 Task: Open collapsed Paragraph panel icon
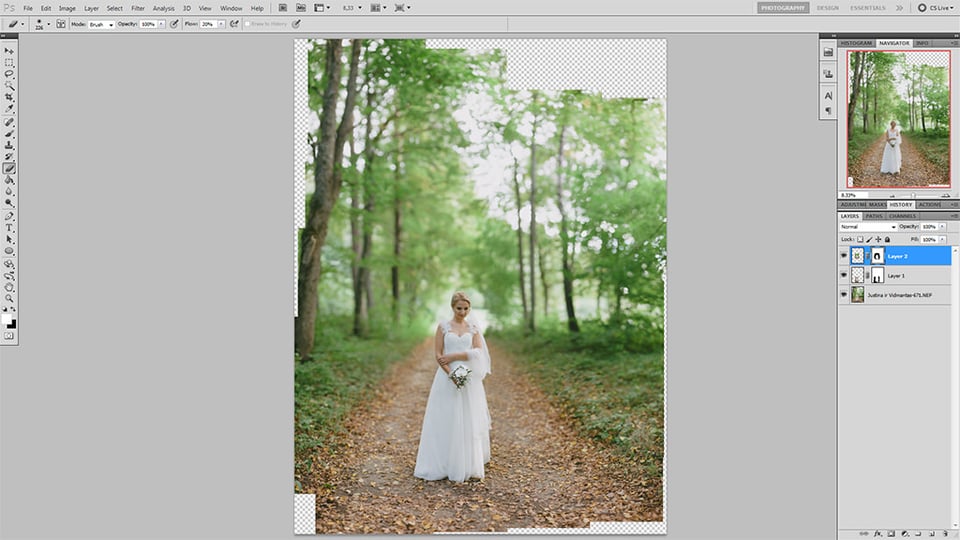coord(828,111)
